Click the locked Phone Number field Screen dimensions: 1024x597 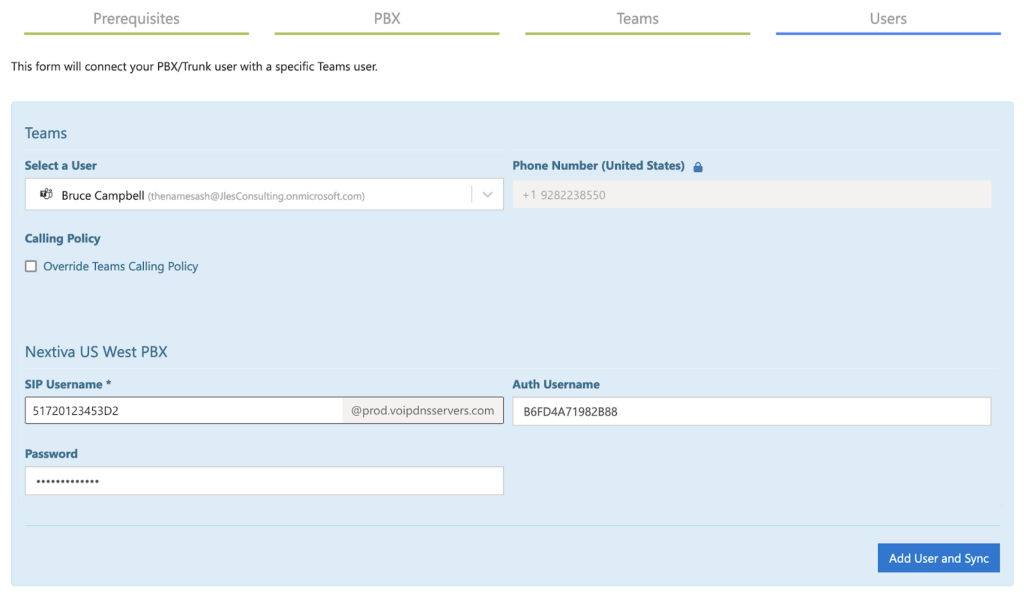pyautogui.click(x=752, y=195)
